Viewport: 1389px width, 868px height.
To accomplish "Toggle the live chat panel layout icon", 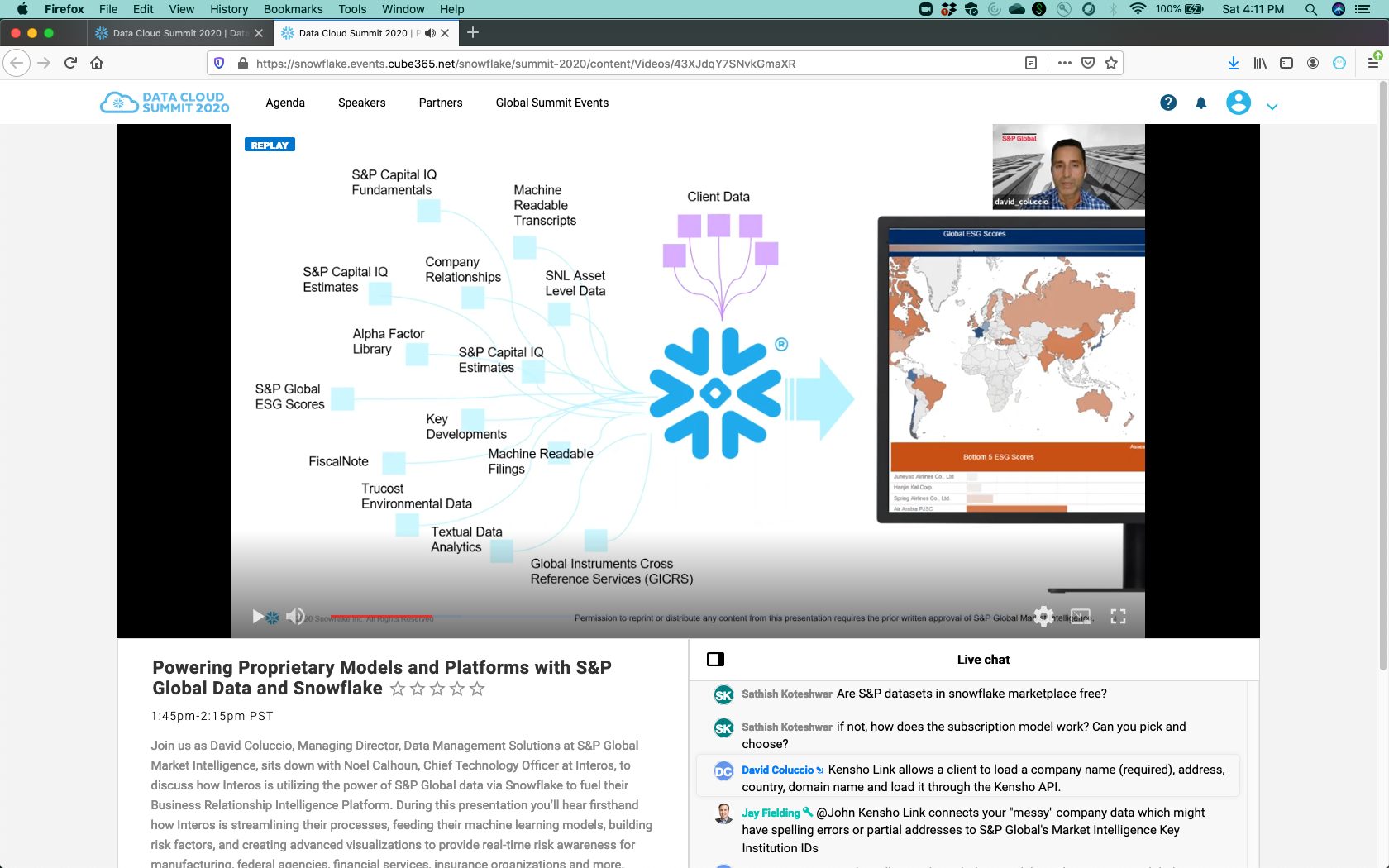I will coord(716,659).
